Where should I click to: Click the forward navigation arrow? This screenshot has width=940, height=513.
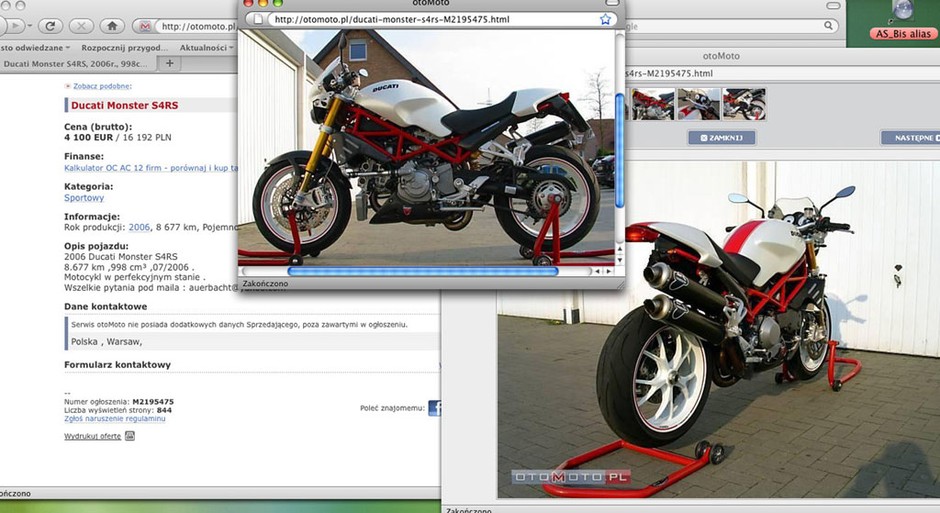[x=16, y=26]
